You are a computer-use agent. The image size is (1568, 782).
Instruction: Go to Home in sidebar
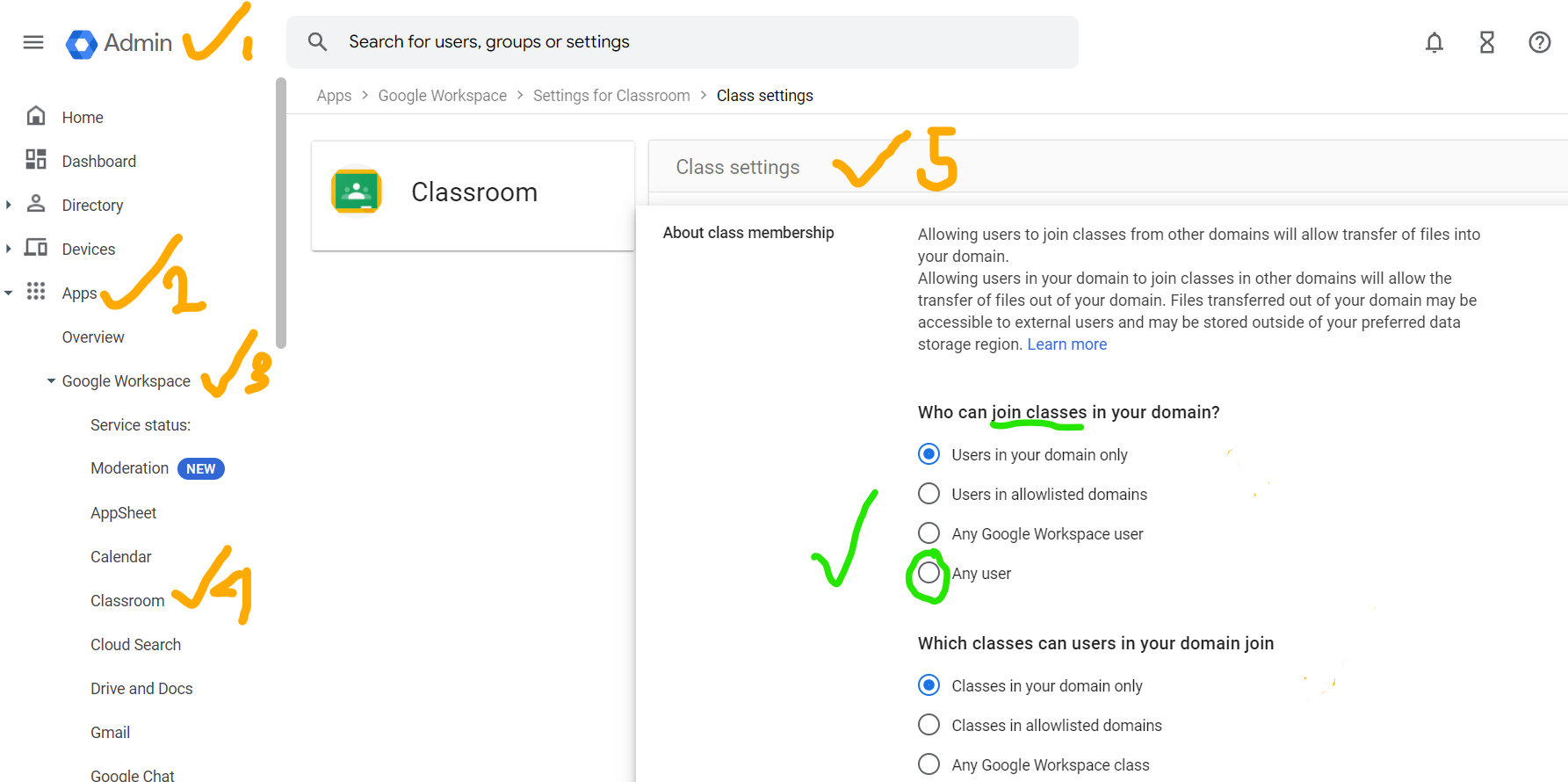tap(83, 118)
